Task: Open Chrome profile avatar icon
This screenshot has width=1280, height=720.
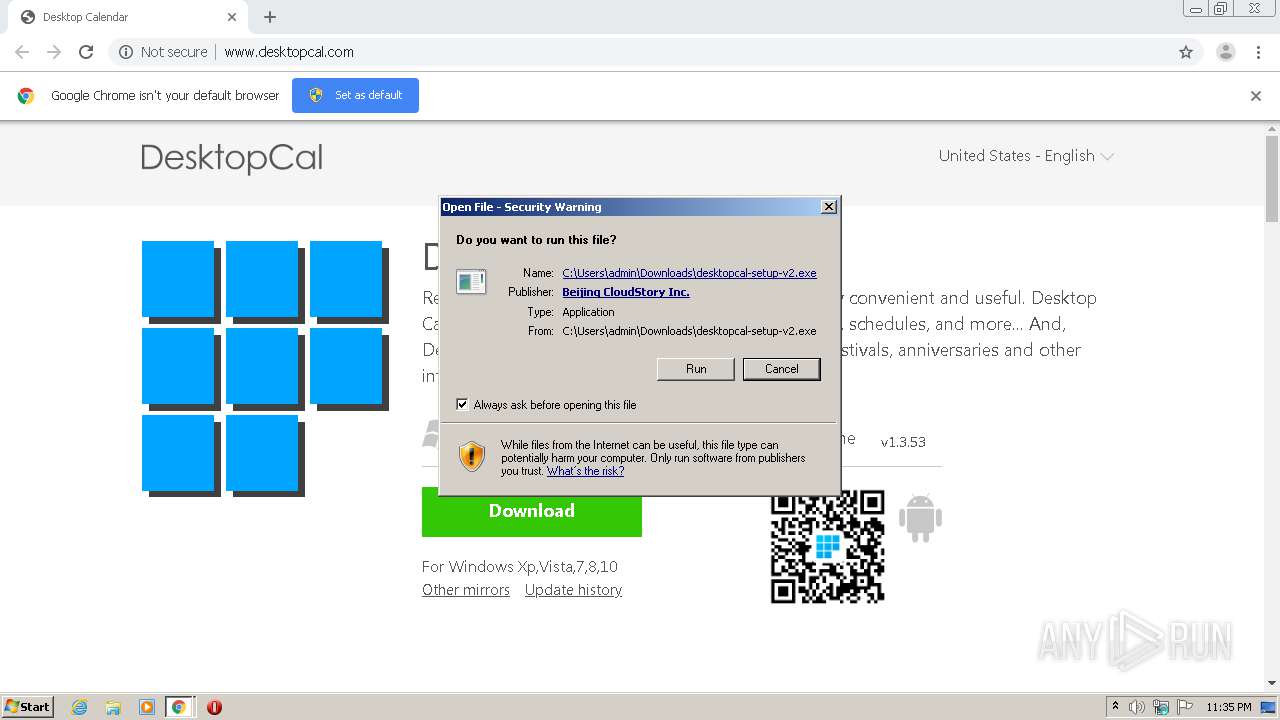Action: (1225, 52)
